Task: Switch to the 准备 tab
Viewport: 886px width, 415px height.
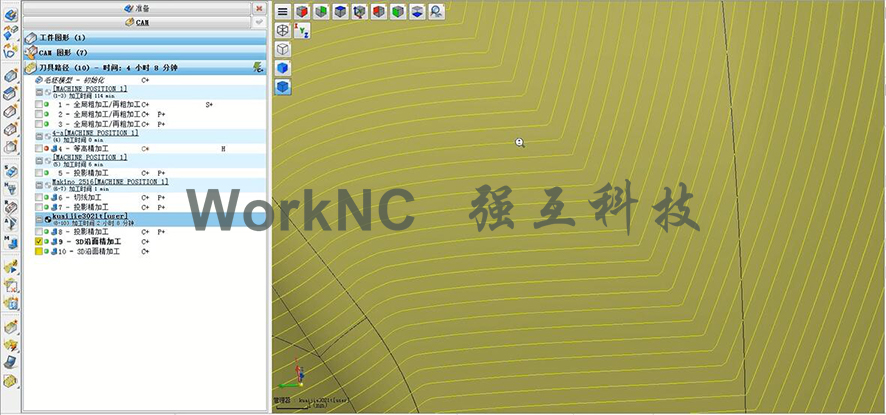Action: click(x=137, y=8)
